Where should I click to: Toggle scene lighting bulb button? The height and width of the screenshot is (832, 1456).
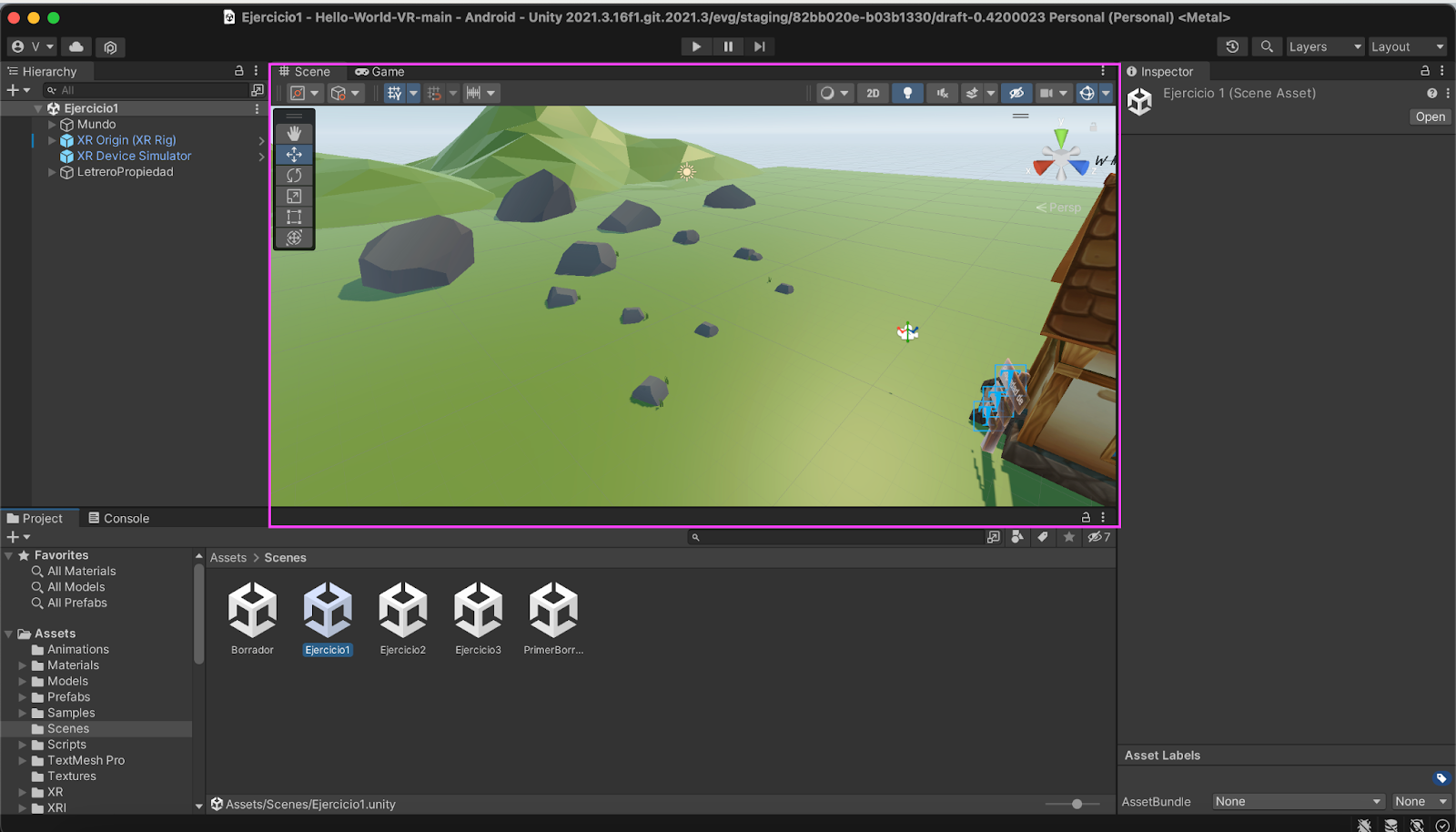[x=907, y=93]
